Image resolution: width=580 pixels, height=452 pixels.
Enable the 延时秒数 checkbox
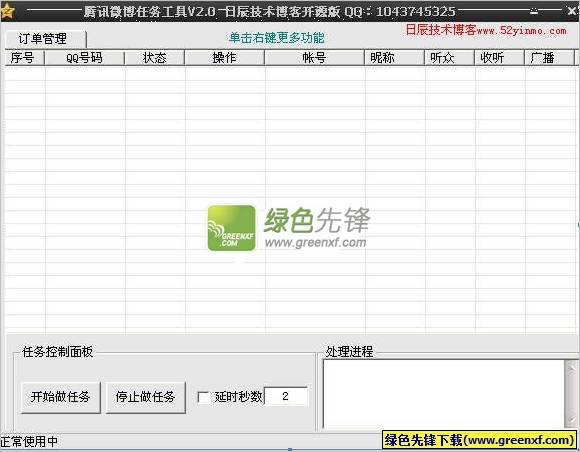coord(204,398)
